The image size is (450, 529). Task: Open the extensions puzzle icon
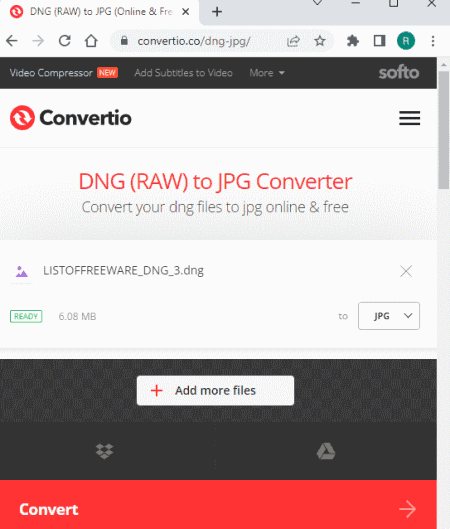click(x=353, y=41)
